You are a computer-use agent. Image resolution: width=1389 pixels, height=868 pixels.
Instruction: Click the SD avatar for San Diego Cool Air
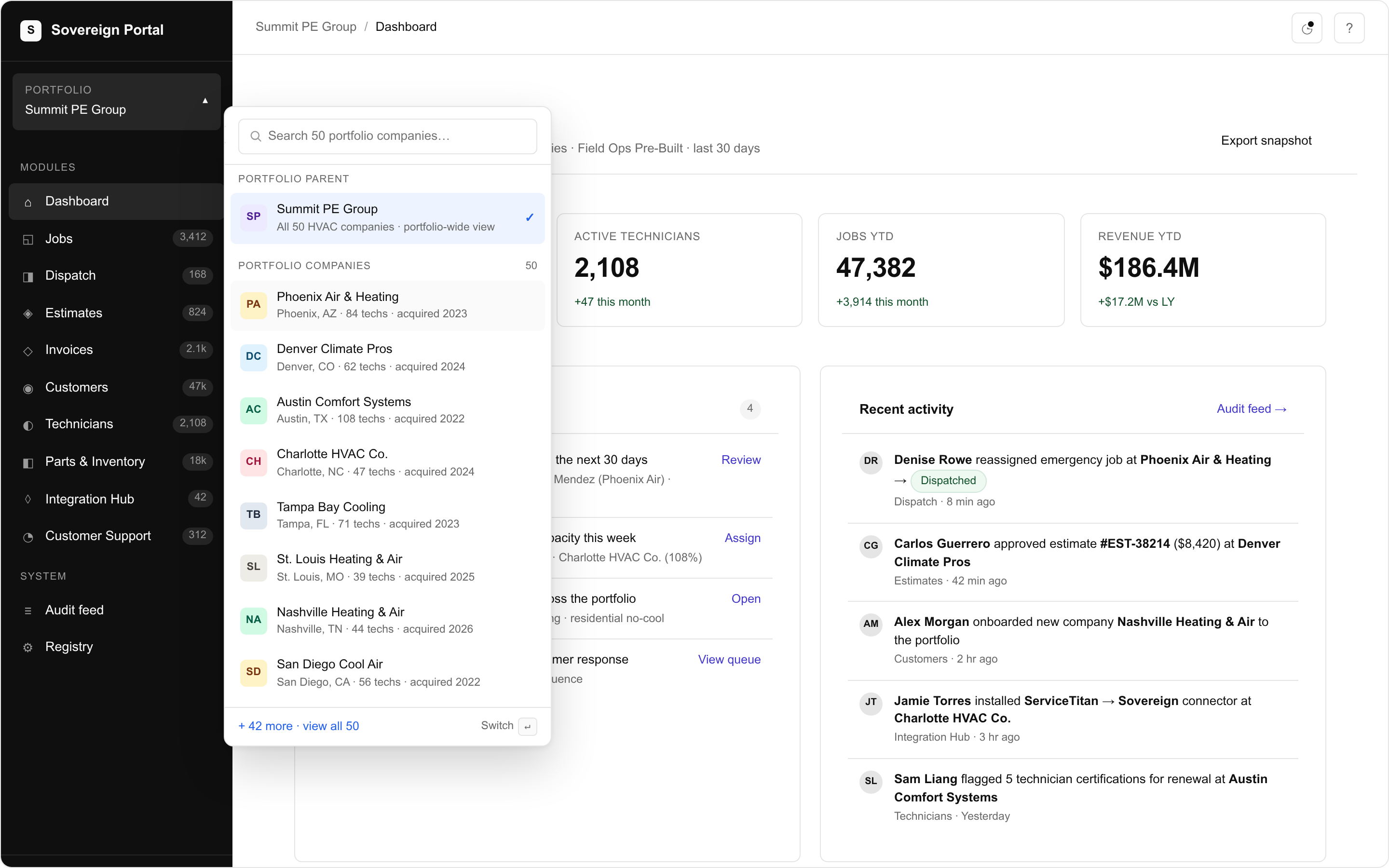(253, 672)
